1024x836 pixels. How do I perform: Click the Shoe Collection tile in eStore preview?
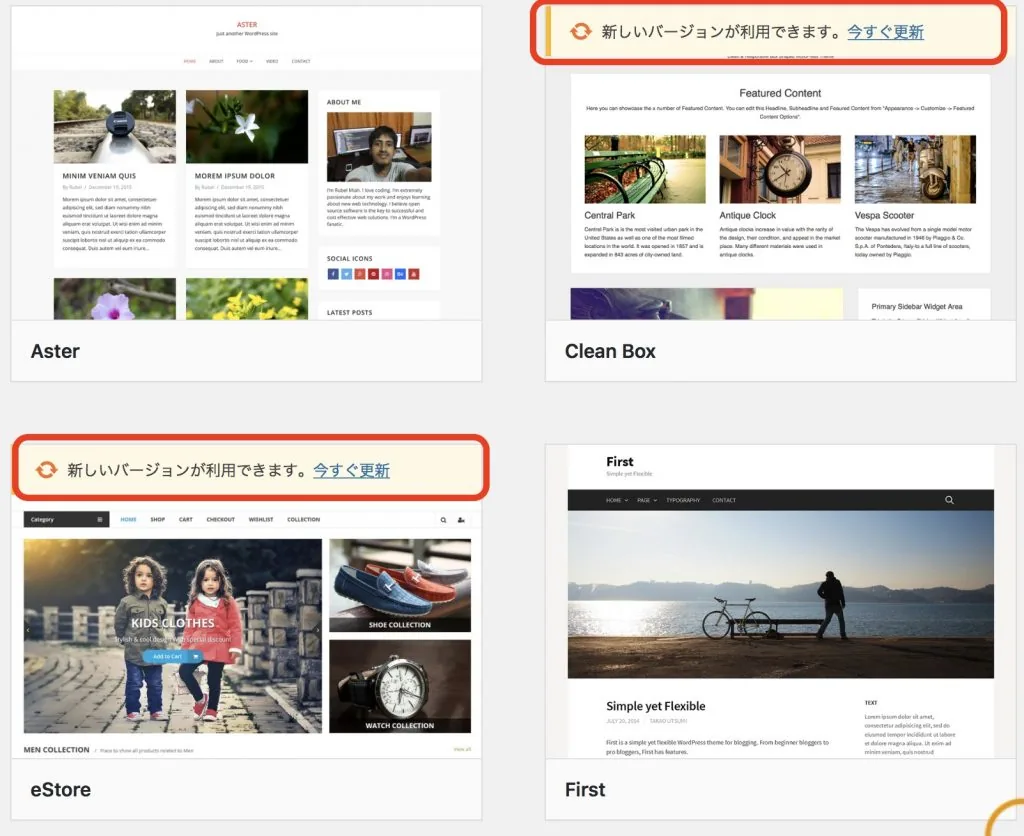[400, 585]
